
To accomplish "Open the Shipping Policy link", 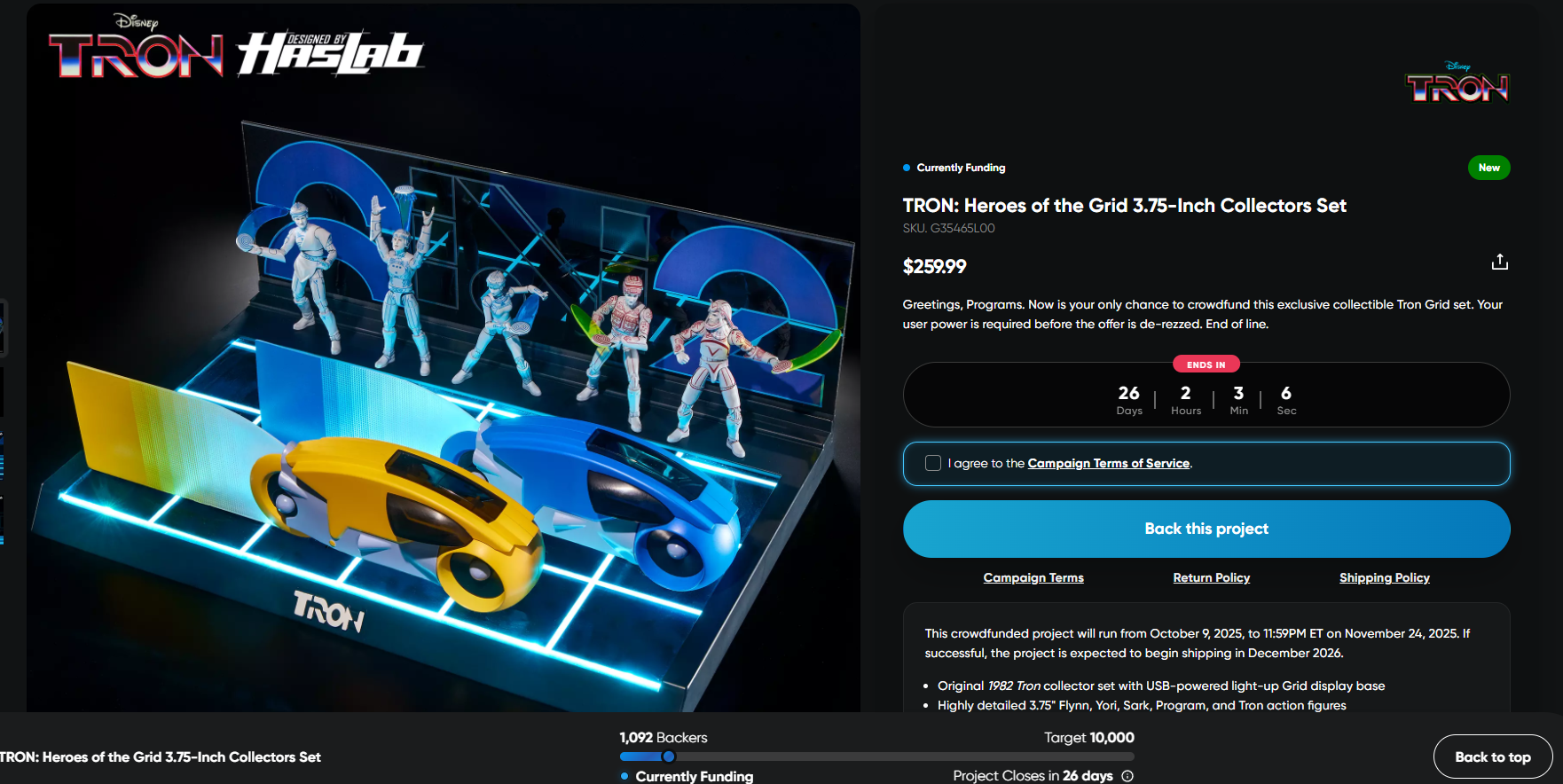I will tap(1385, 577).
